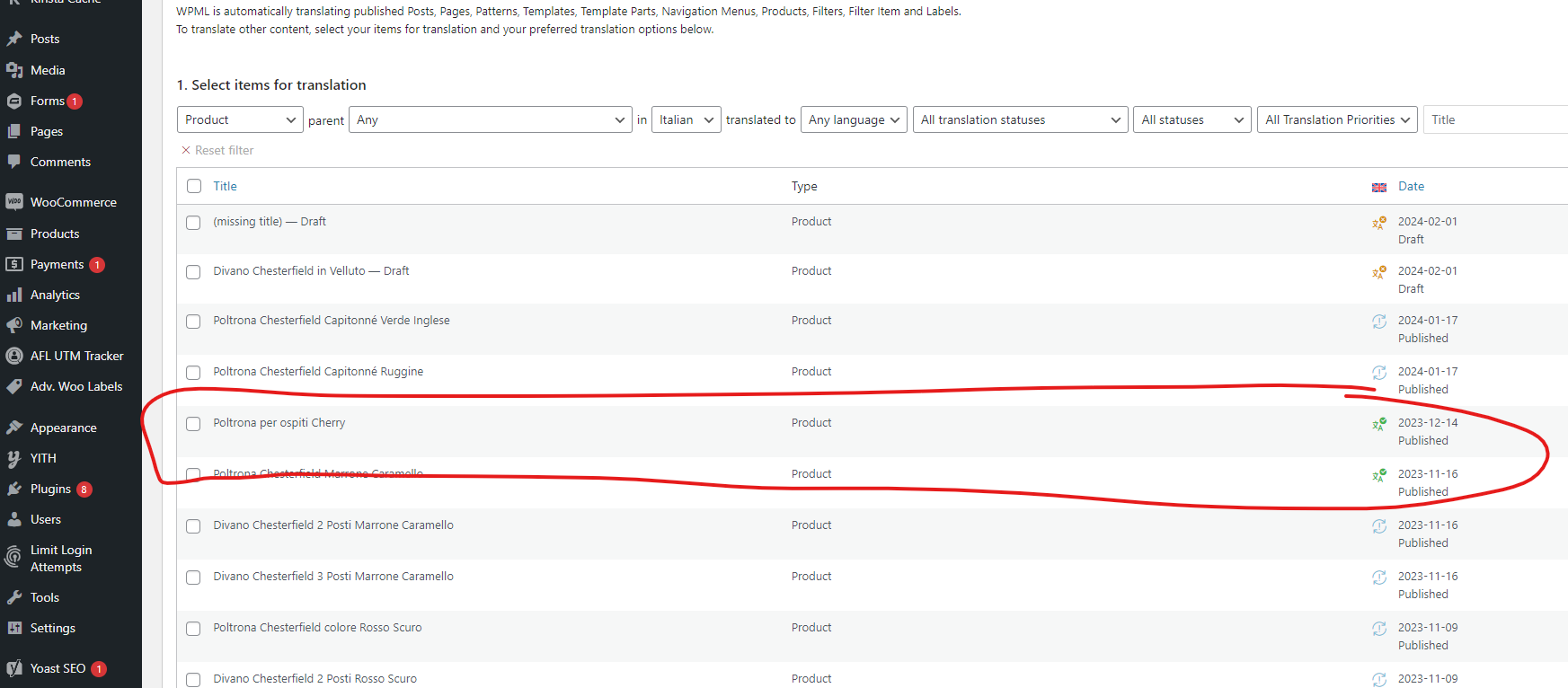Open the Yoast SEO menu

[x=58, y=668]
